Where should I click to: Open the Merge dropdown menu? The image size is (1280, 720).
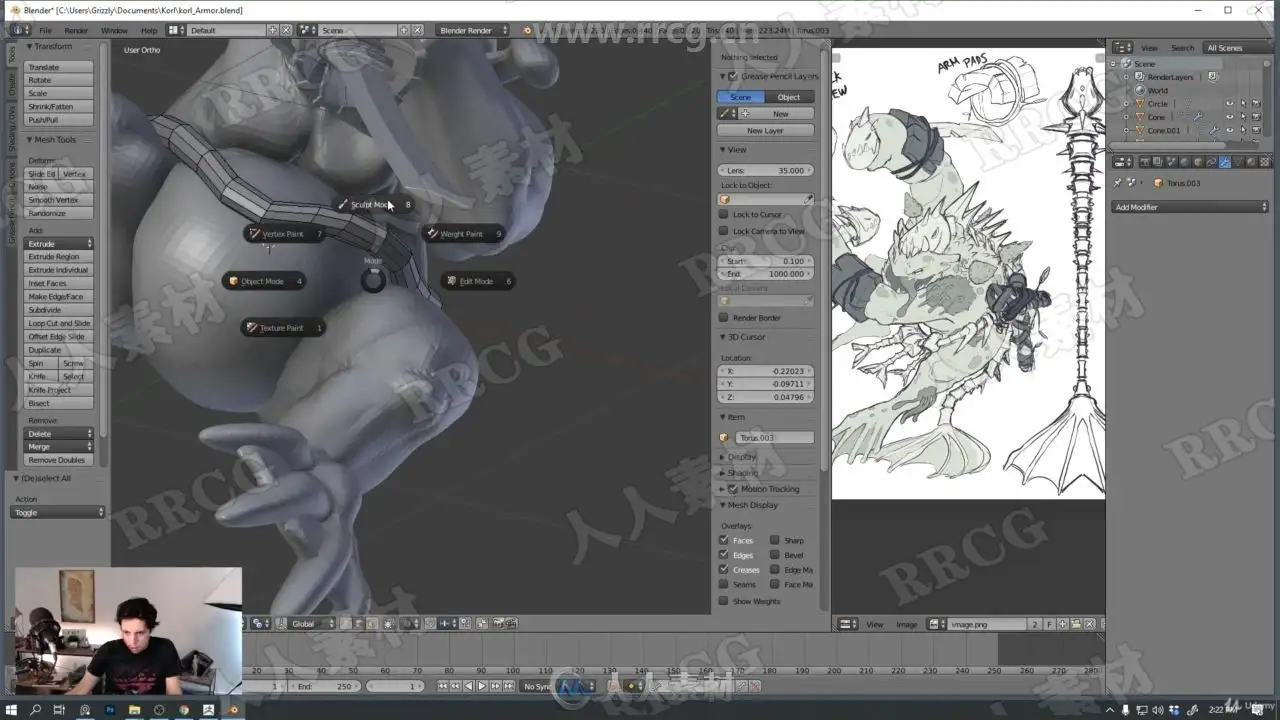coord(59,447)
